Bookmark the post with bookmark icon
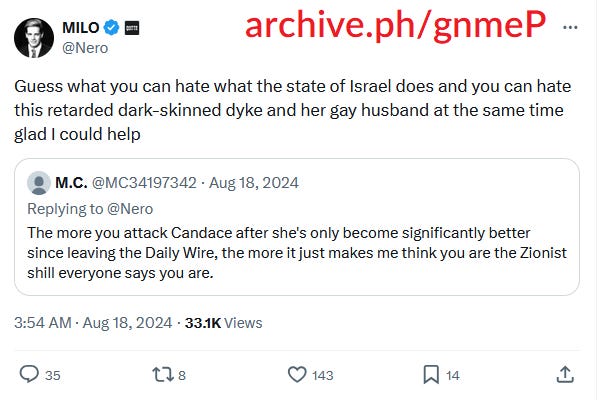601x400 pixels. (431, 374)
